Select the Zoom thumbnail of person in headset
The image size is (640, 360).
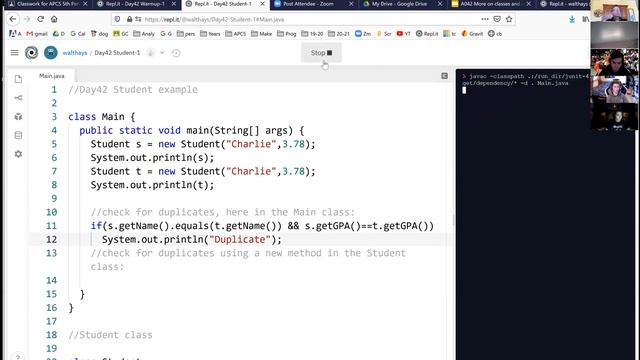[614, 90]
